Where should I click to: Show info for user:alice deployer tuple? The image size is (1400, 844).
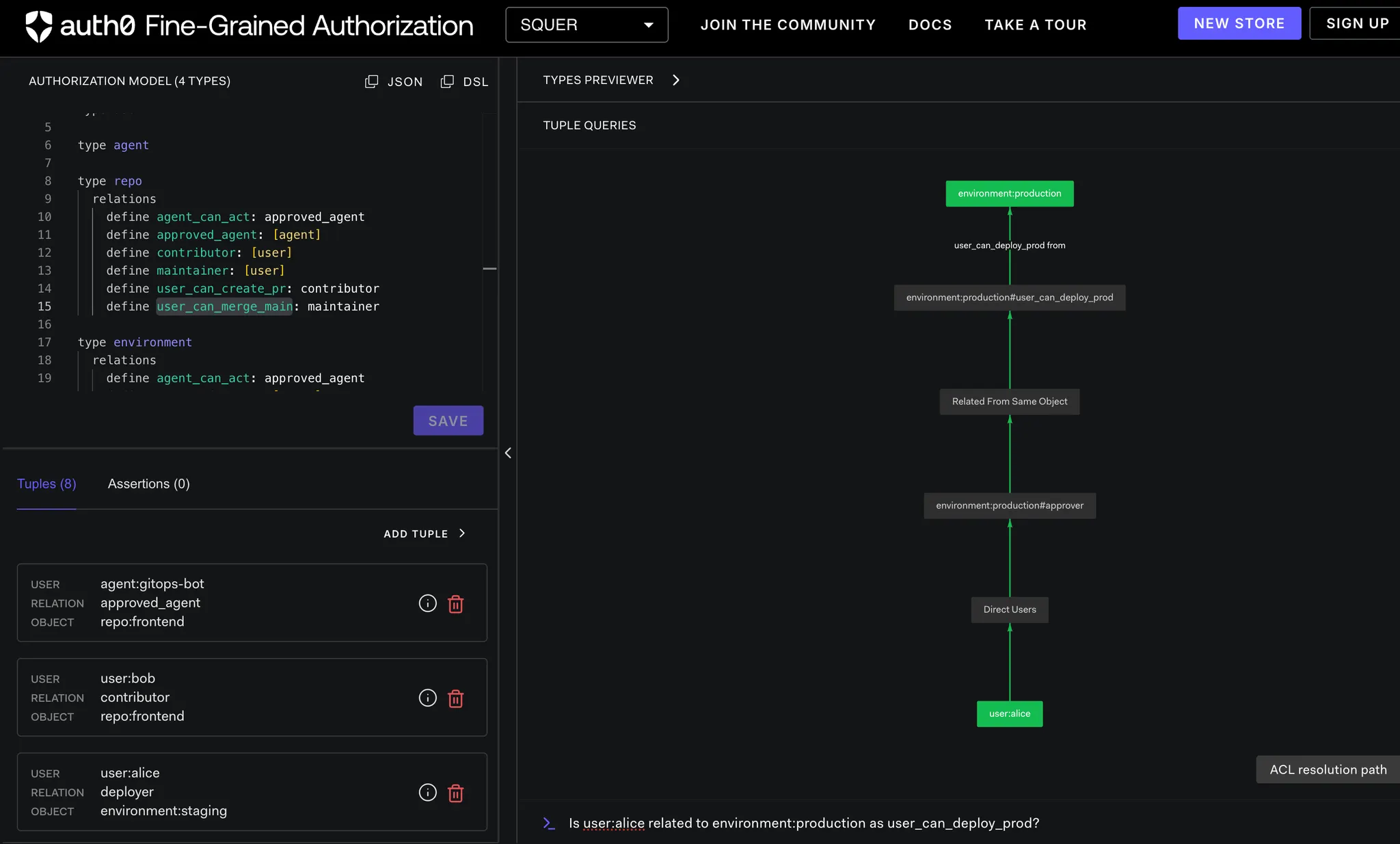pyautogui.click(x=427, y=792)
